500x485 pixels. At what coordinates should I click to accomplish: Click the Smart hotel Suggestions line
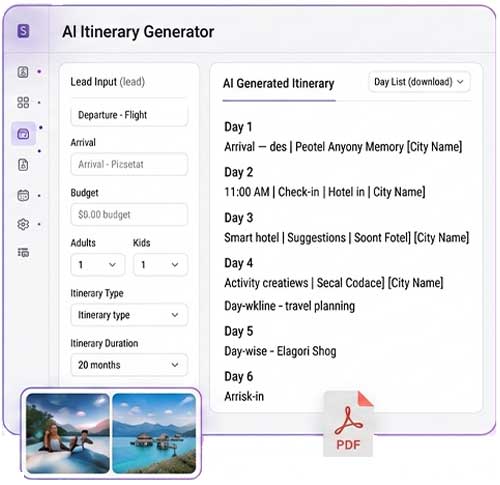pyautogui.click(x=347, y=238)
